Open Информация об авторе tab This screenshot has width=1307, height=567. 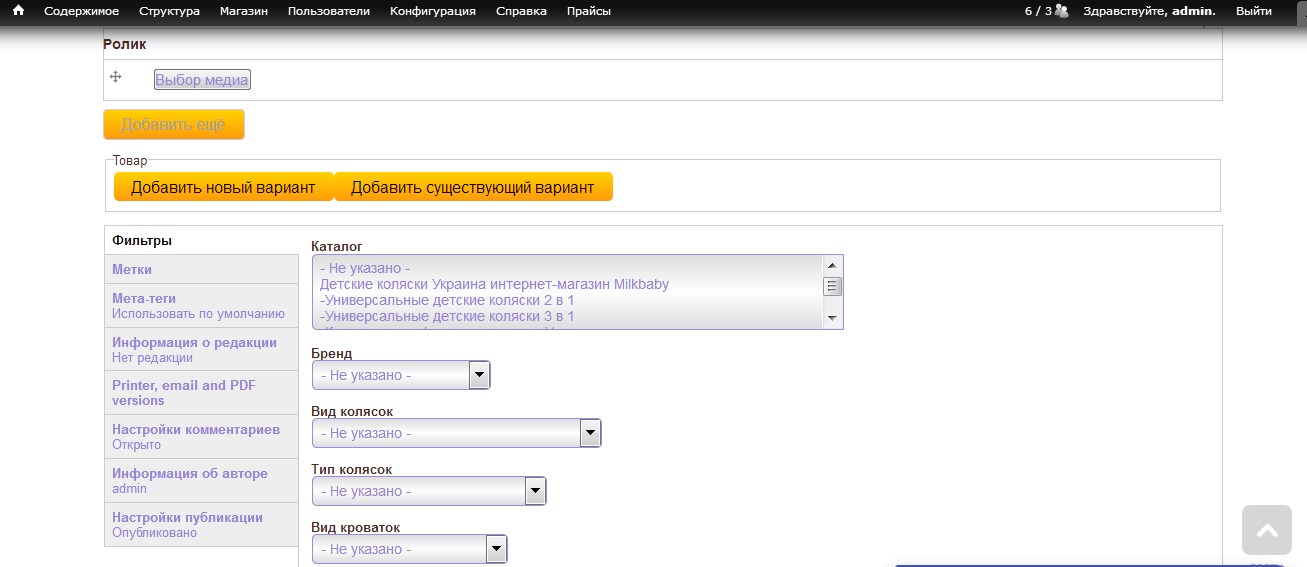click(201, 480)
